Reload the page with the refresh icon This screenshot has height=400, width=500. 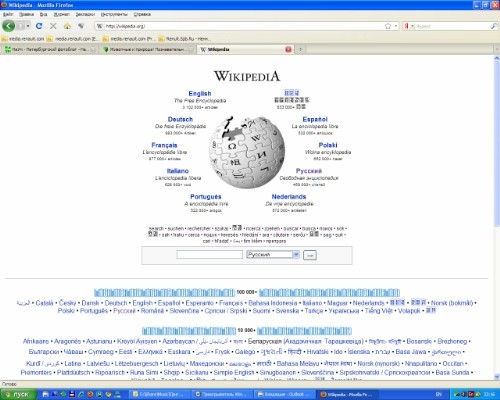pyautogui.click(x=39, y=26)
